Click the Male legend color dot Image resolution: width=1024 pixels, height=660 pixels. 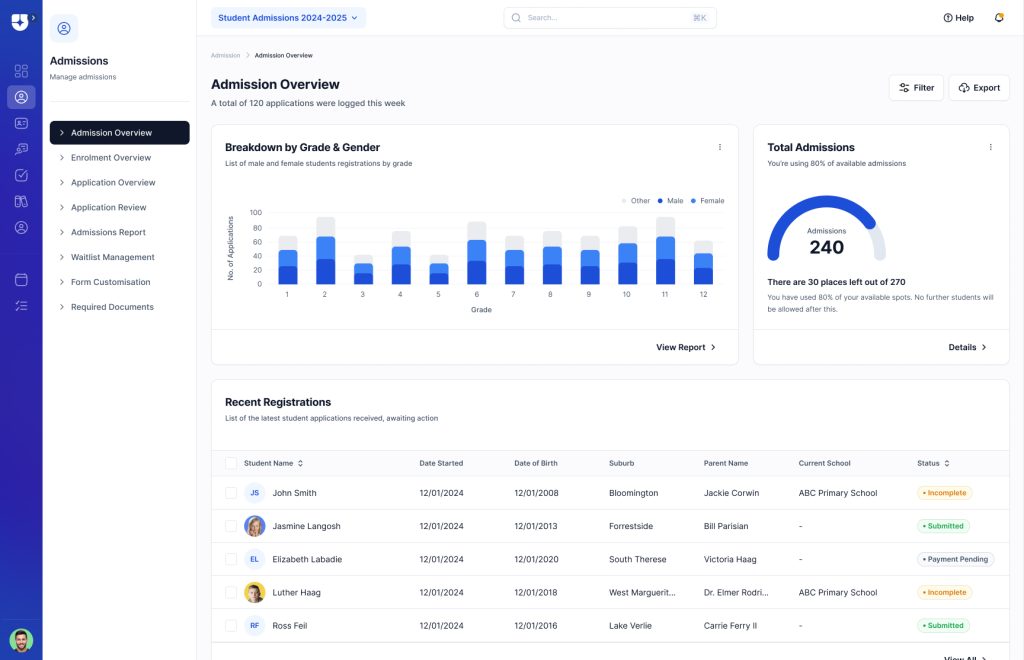(x=660, y=200)
